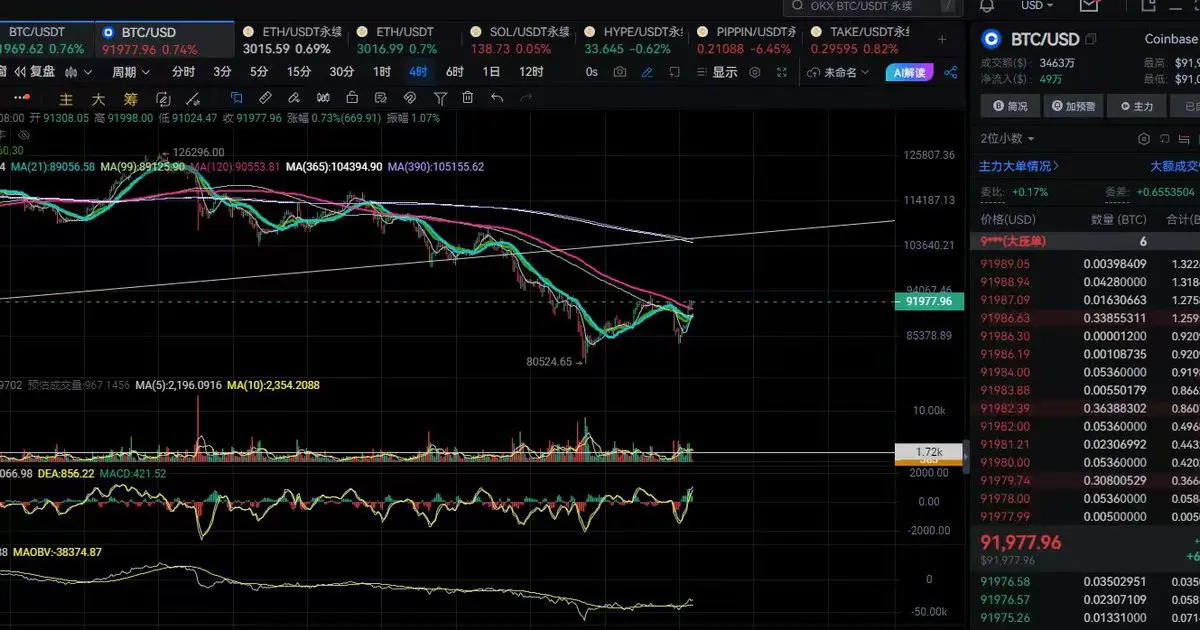The height and width of the screenshot is (630, 1200).
Task: Open the PIPPIN/USDT tab
Action: click(x=746, y=40)
